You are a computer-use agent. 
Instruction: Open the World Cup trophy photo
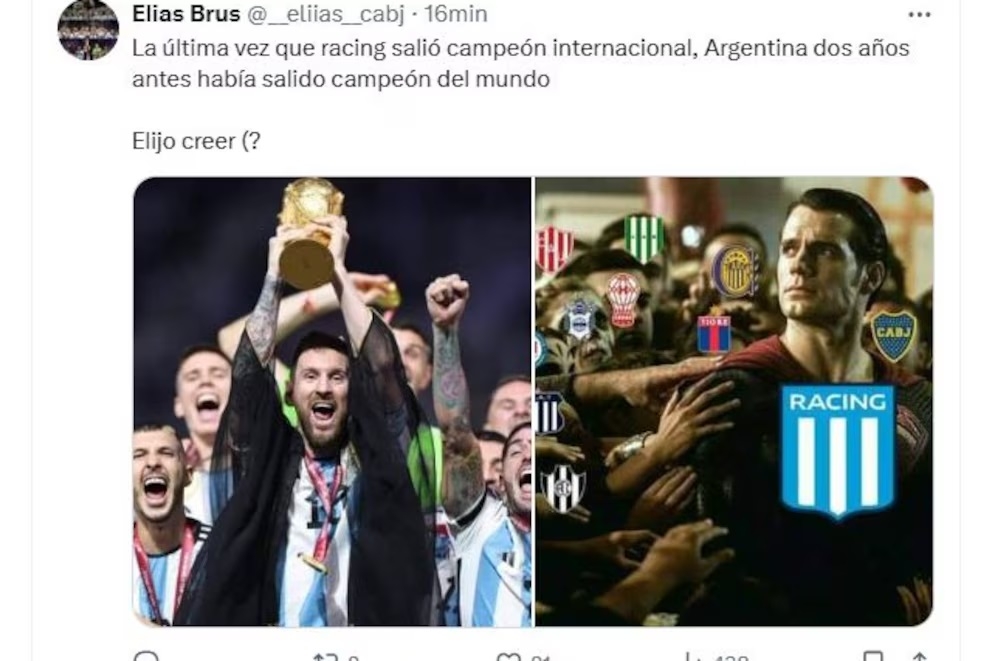click(x=332, y=402)
